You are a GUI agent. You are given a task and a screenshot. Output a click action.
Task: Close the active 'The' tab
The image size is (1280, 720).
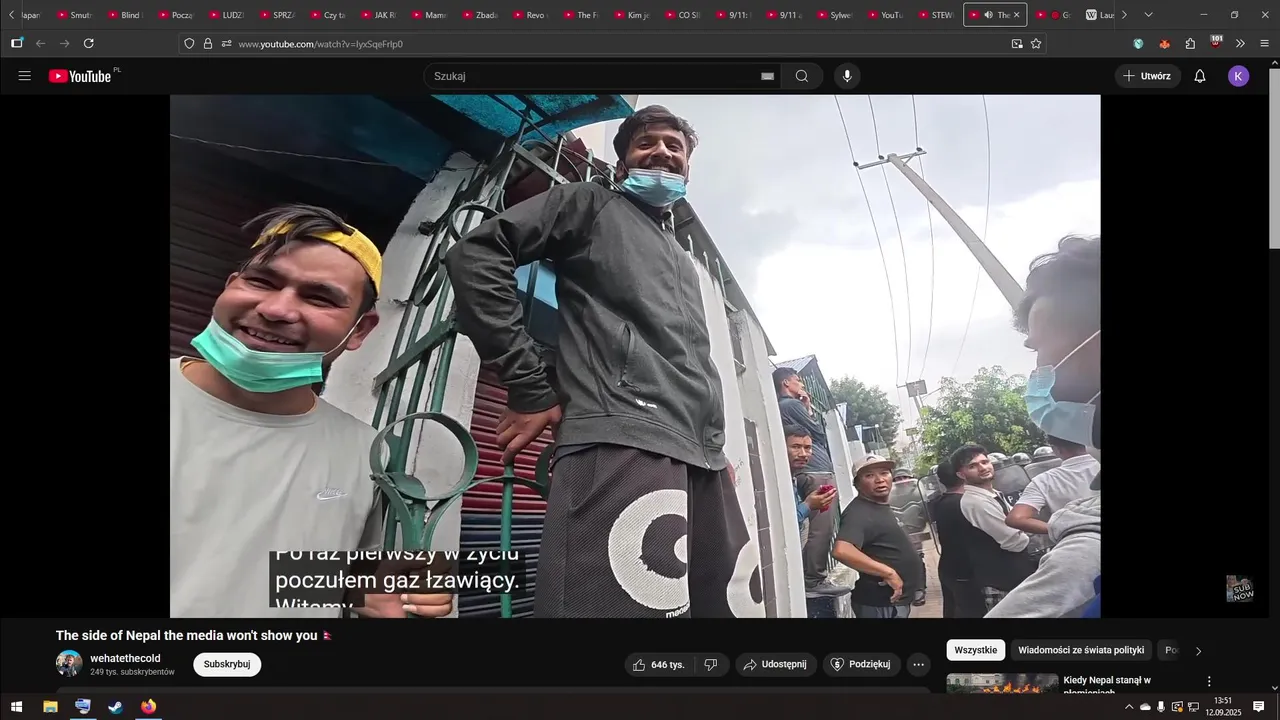click(x=1017, y=15)
